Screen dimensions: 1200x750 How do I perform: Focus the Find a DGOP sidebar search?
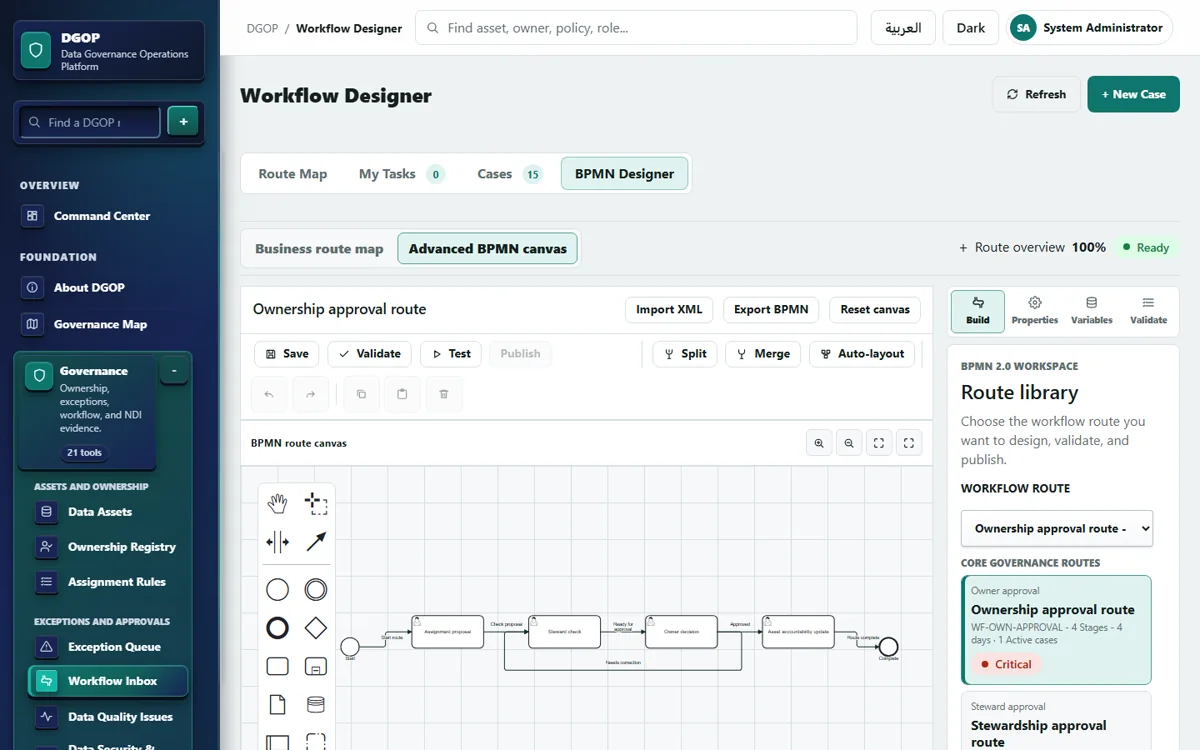click(89, 122)
